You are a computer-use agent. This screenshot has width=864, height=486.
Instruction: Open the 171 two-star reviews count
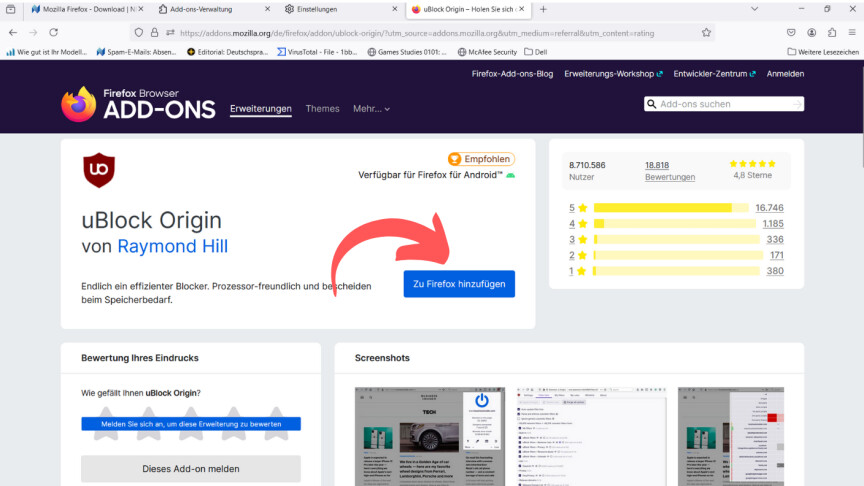coord(776,255)
